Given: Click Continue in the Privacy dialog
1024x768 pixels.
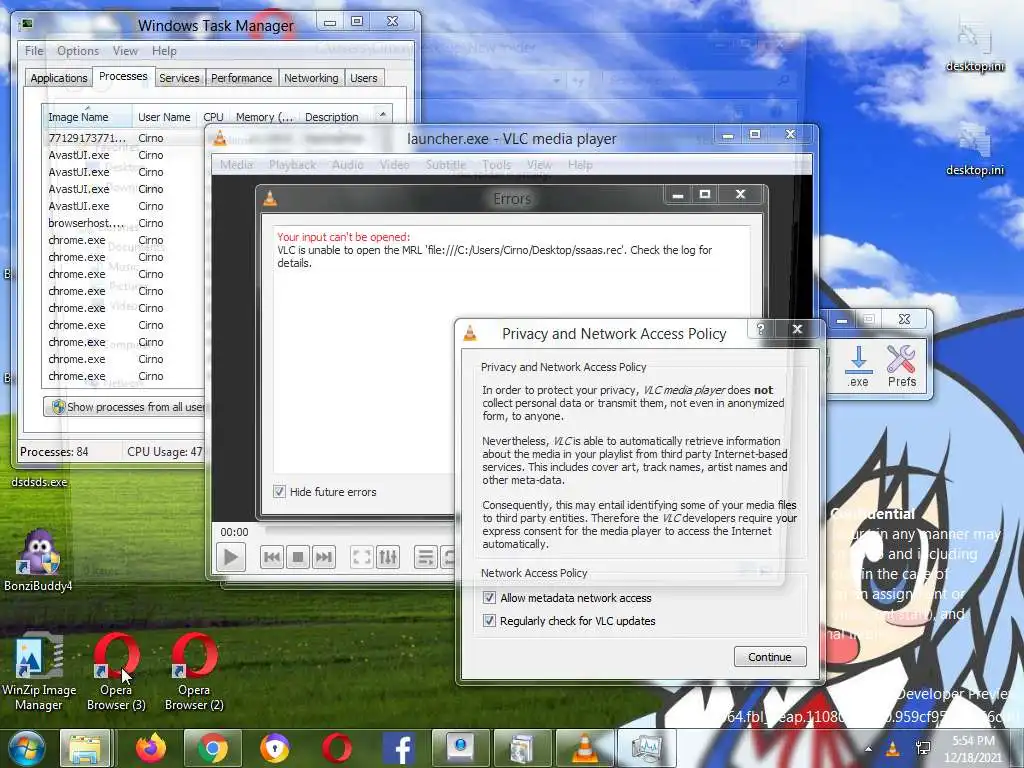Looking at the screenshot, I should (770, 657).
